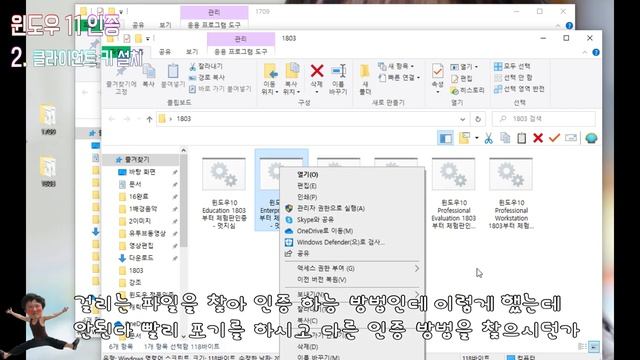Switch to large icons view button in status bar
640x360 pixels.
click(594, 347)
